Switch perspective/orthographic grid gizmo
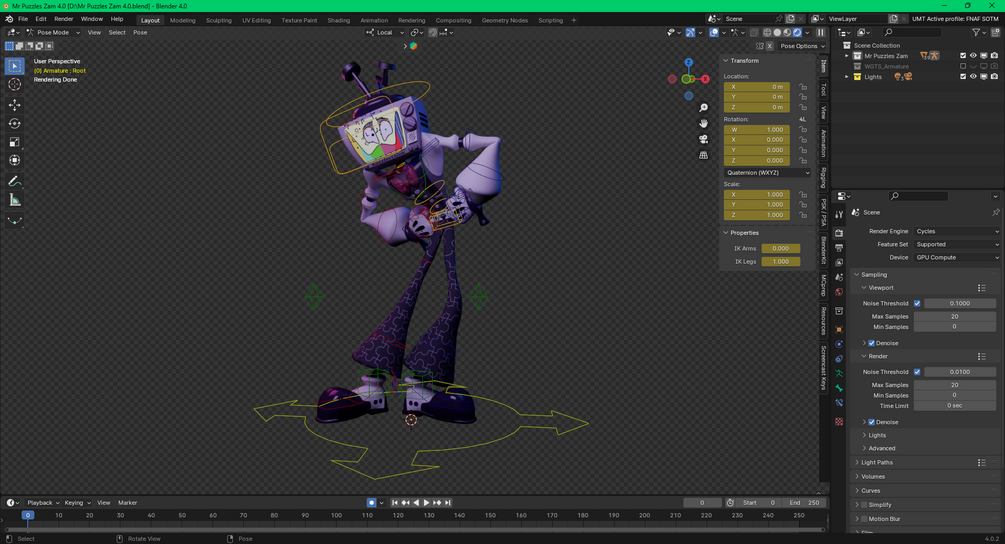Screen dimensions: 1005x544 click(703, 155)
